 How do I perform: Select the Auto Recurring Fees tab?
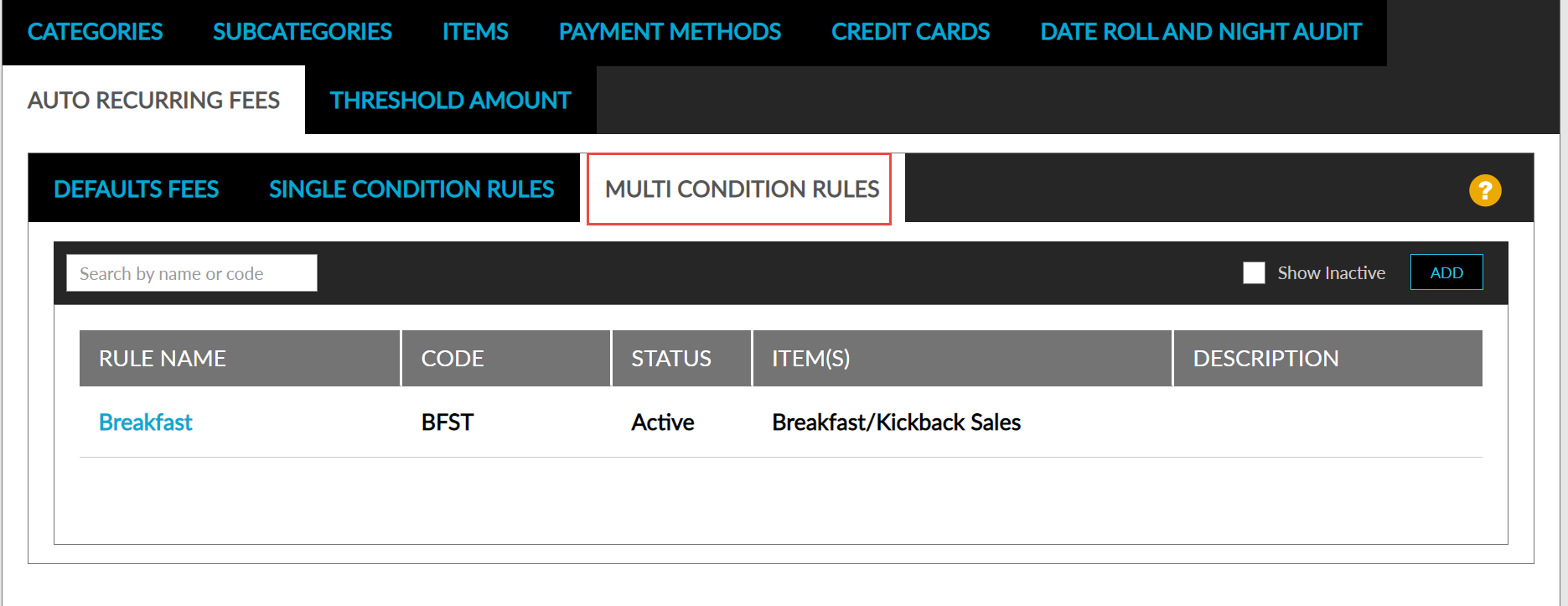[x=153, y=101]
